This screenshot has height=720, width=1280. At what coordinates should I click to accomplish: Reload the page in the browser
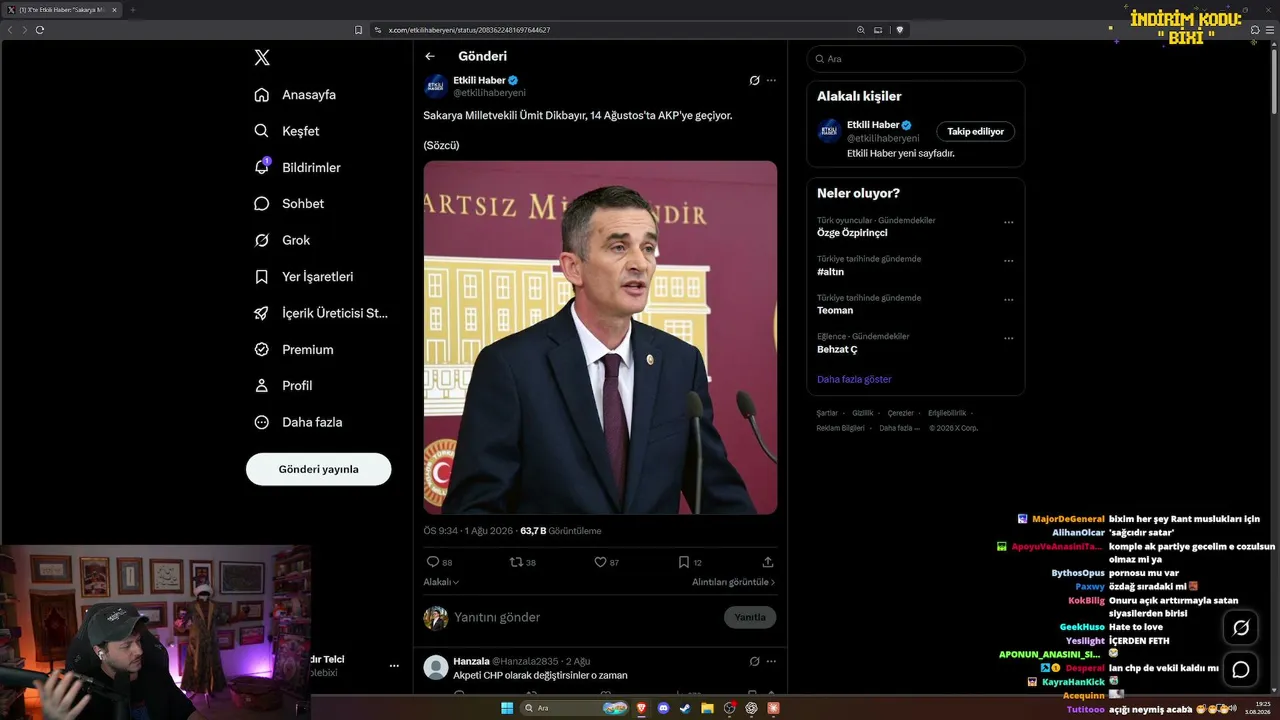(x=40, y=30)
